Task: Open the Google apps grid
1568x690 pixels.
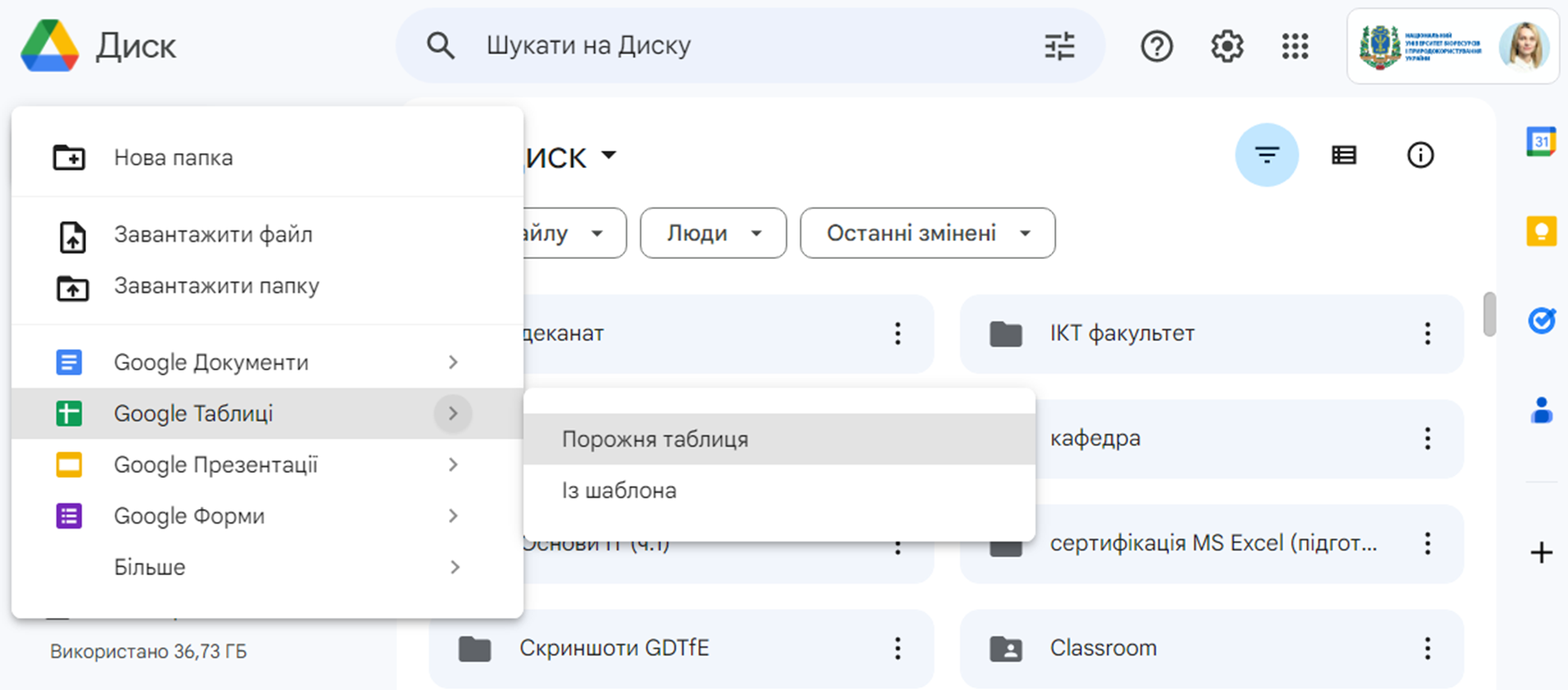Action: tap(1294, 47)
